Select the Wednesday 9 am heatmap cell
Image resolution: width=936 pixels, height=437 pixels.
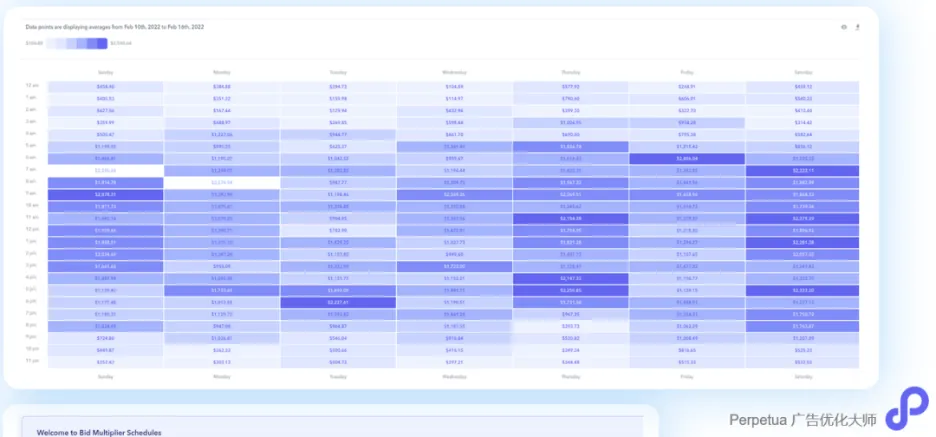point(454,195)
